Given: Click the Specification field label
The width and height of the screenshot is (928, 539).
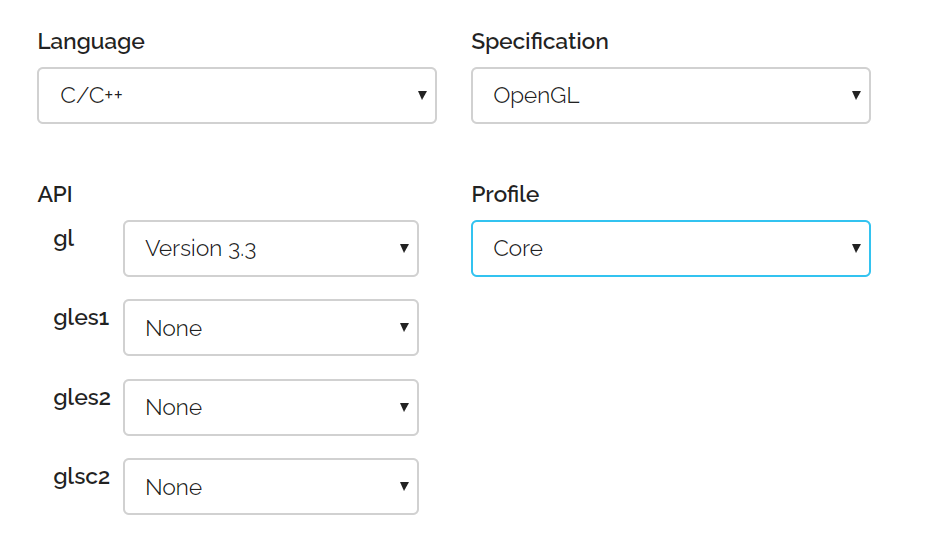Looking at the screenshot, I should (x=540, y=42).
